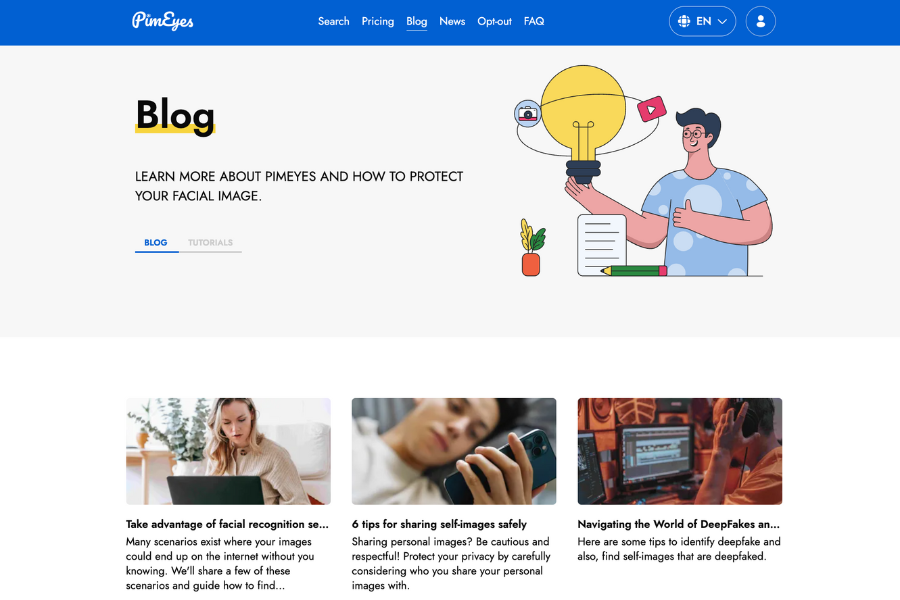The image size is (900, 600).
Task: Open the user account profile icon
Action: point(761,21)
